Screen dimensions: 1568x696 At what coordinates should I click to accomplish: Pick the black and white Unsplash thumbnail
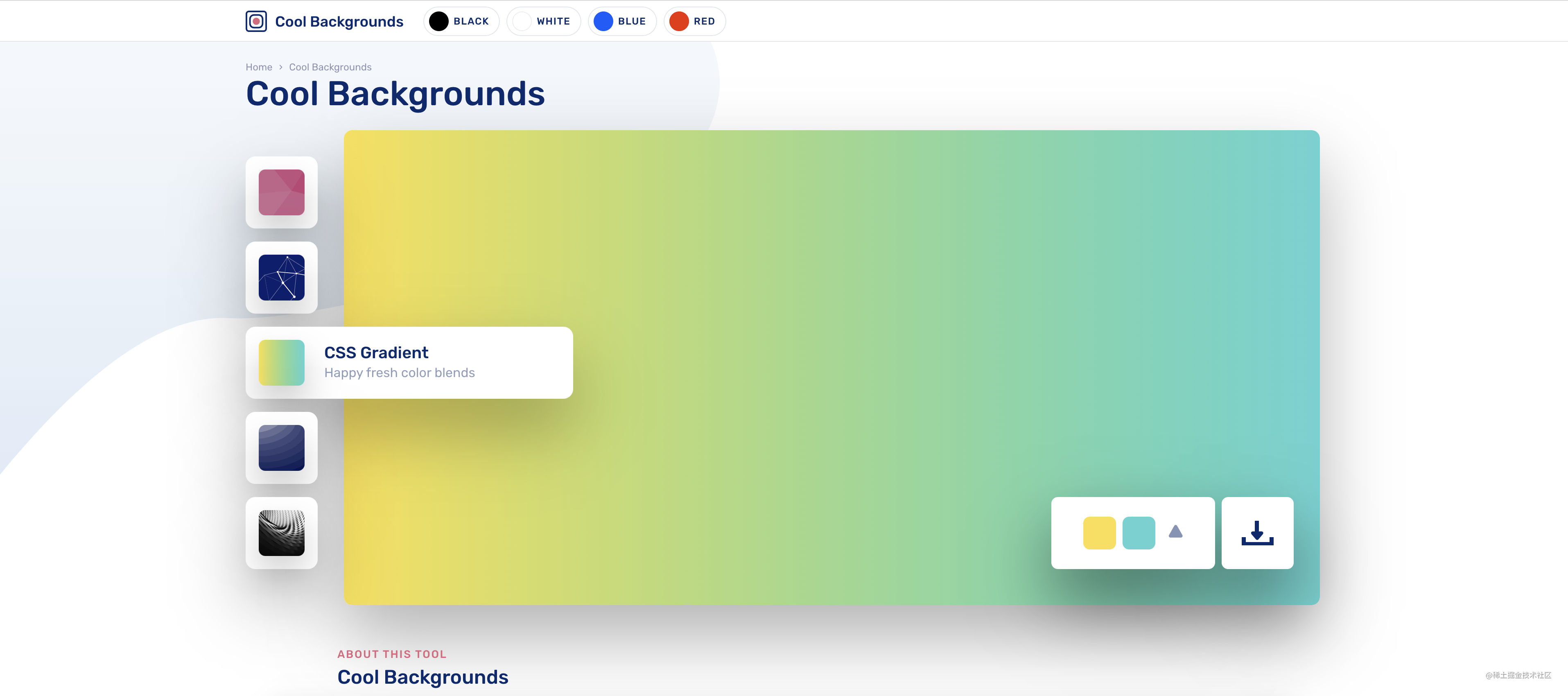[x=281, y=533]
